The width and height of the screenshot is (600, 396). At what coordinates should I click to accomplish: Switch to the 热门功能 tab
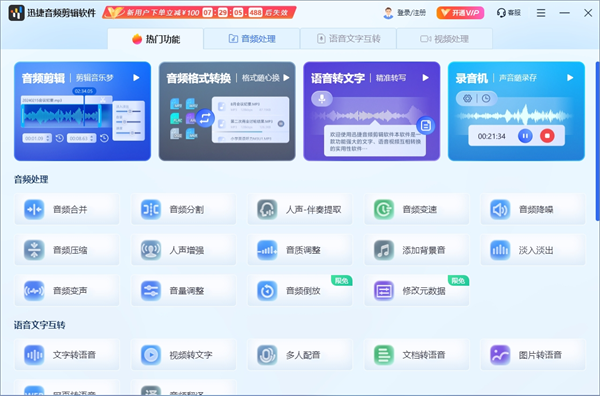pos(156,39)
